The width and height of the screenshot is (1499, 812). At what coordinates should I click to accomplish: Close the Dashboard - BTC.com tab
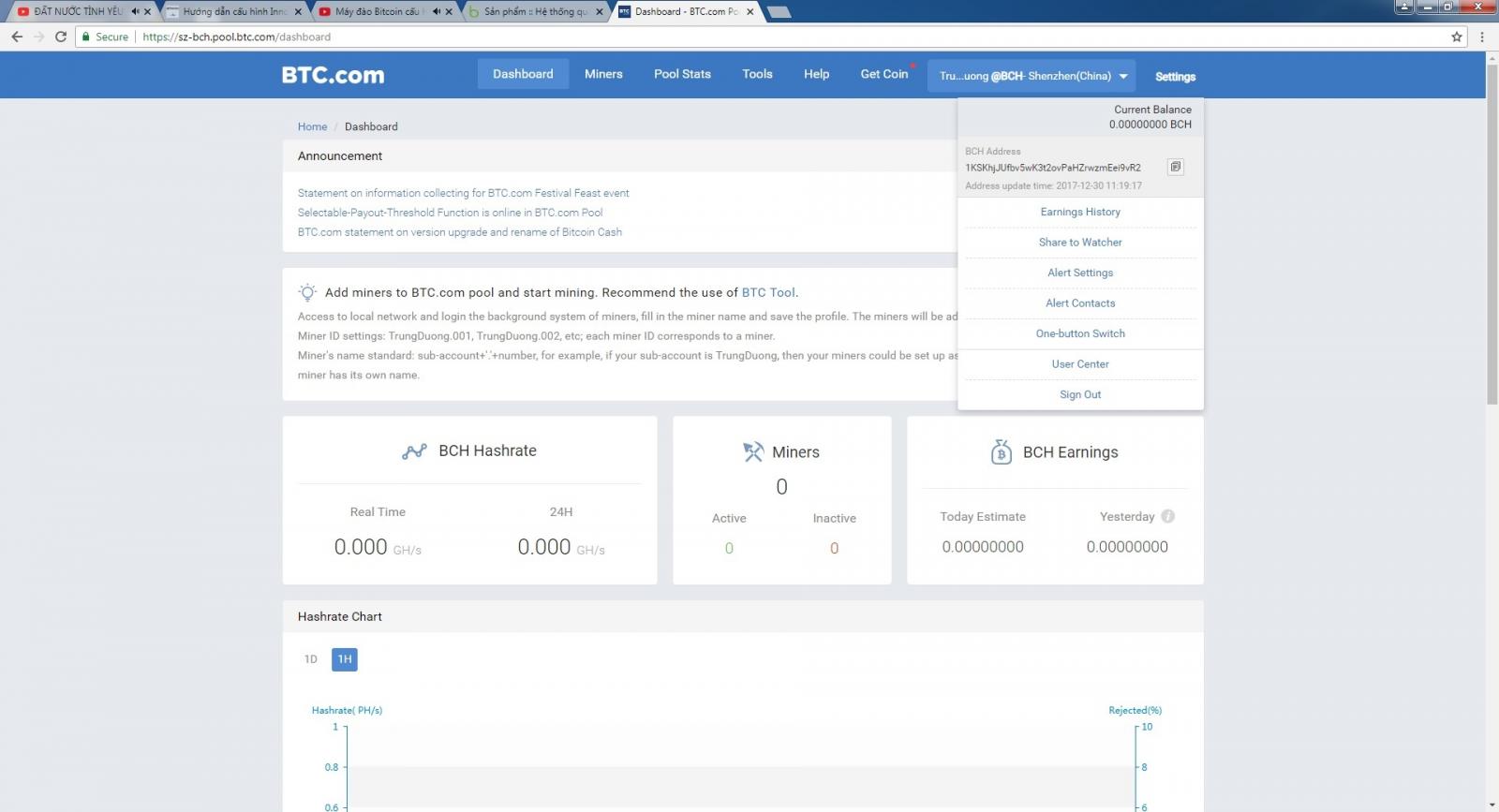(749, 12)
